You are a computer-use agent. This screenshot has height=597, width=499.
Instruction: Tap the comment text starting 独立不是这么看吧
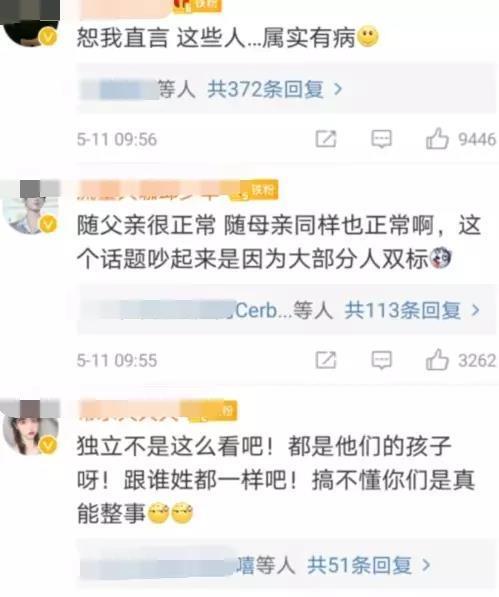[x=276, y=480]
